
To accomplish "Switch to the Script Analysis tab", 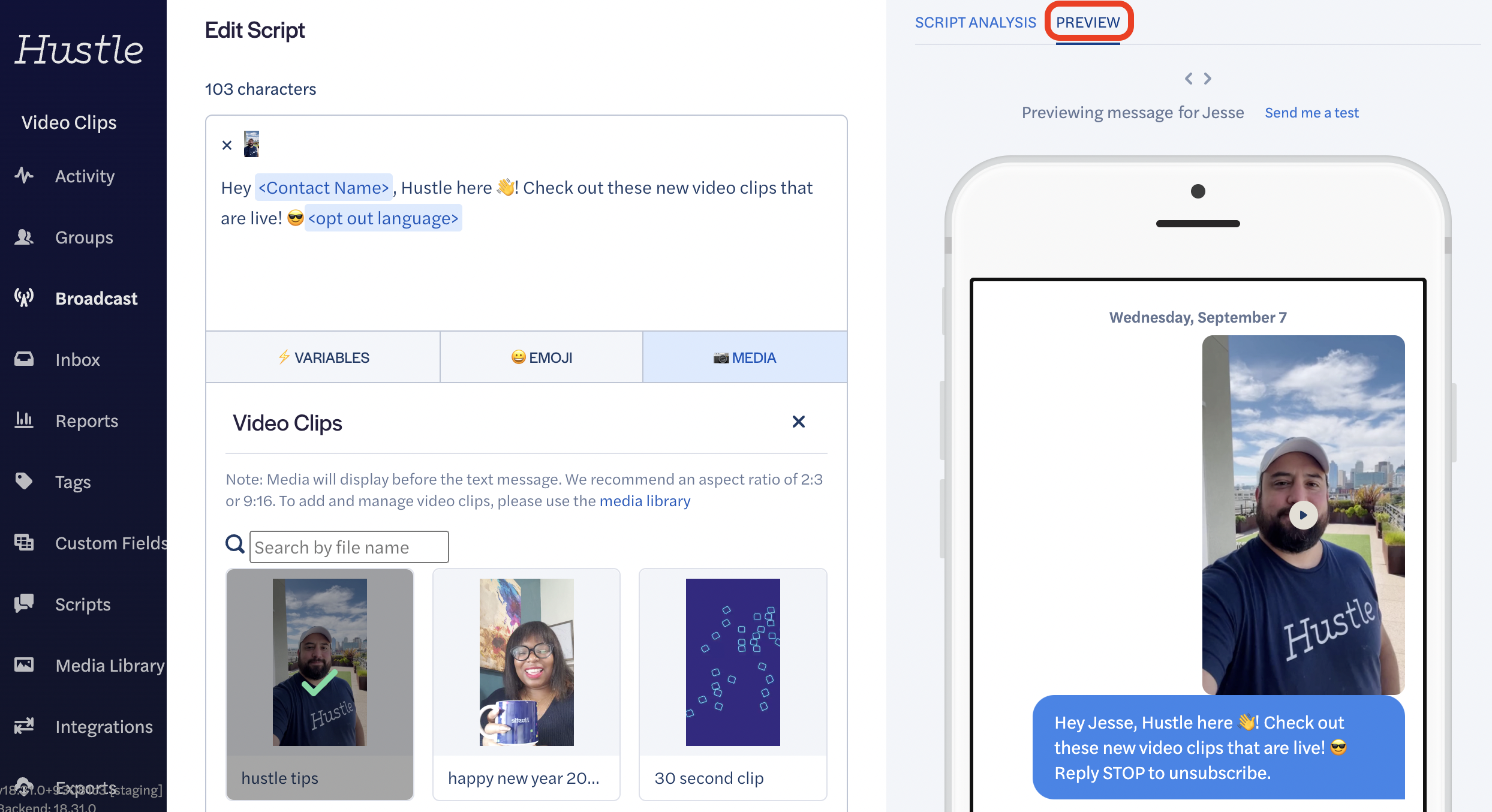I will (x=975, y=22).
